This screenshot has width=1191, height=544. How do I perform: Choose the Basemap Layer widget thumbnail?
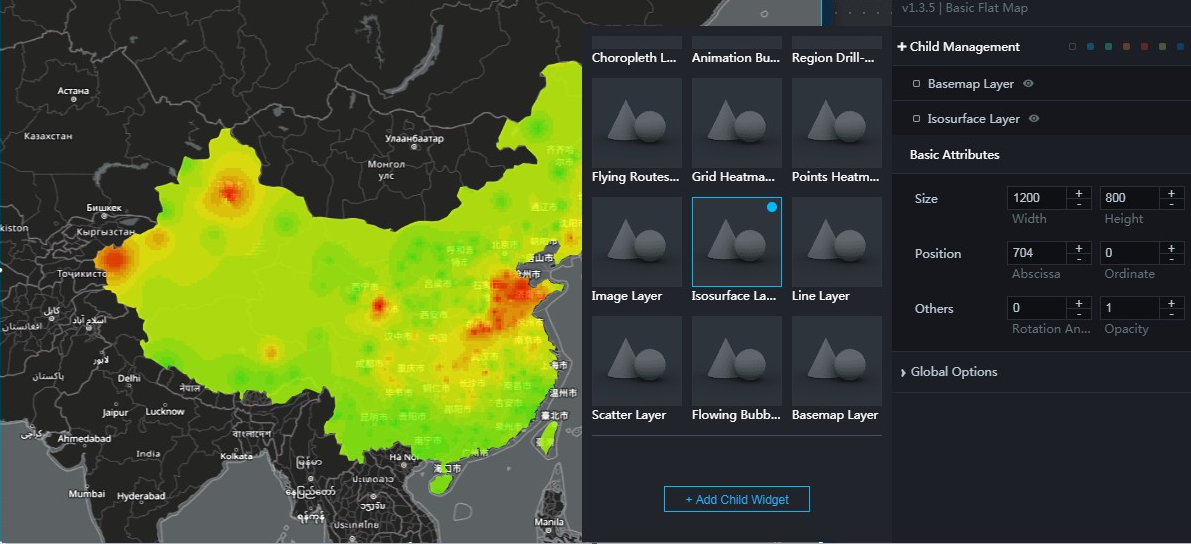coord(836,361)
